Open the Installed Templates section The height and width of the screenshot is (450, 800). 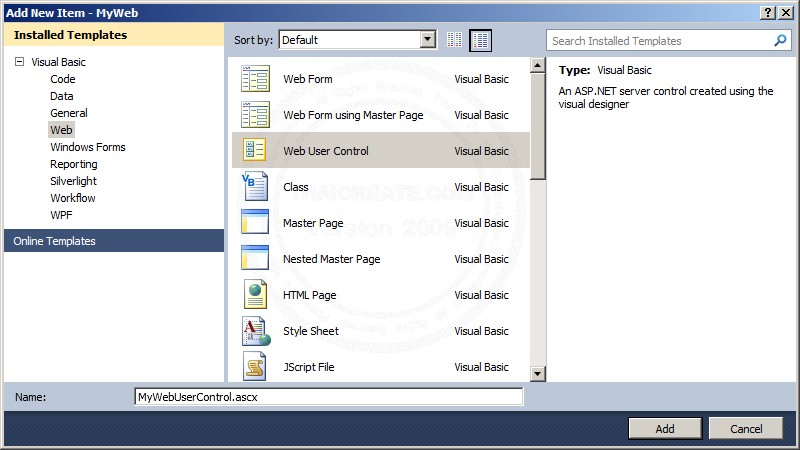[x=114, y=35]
